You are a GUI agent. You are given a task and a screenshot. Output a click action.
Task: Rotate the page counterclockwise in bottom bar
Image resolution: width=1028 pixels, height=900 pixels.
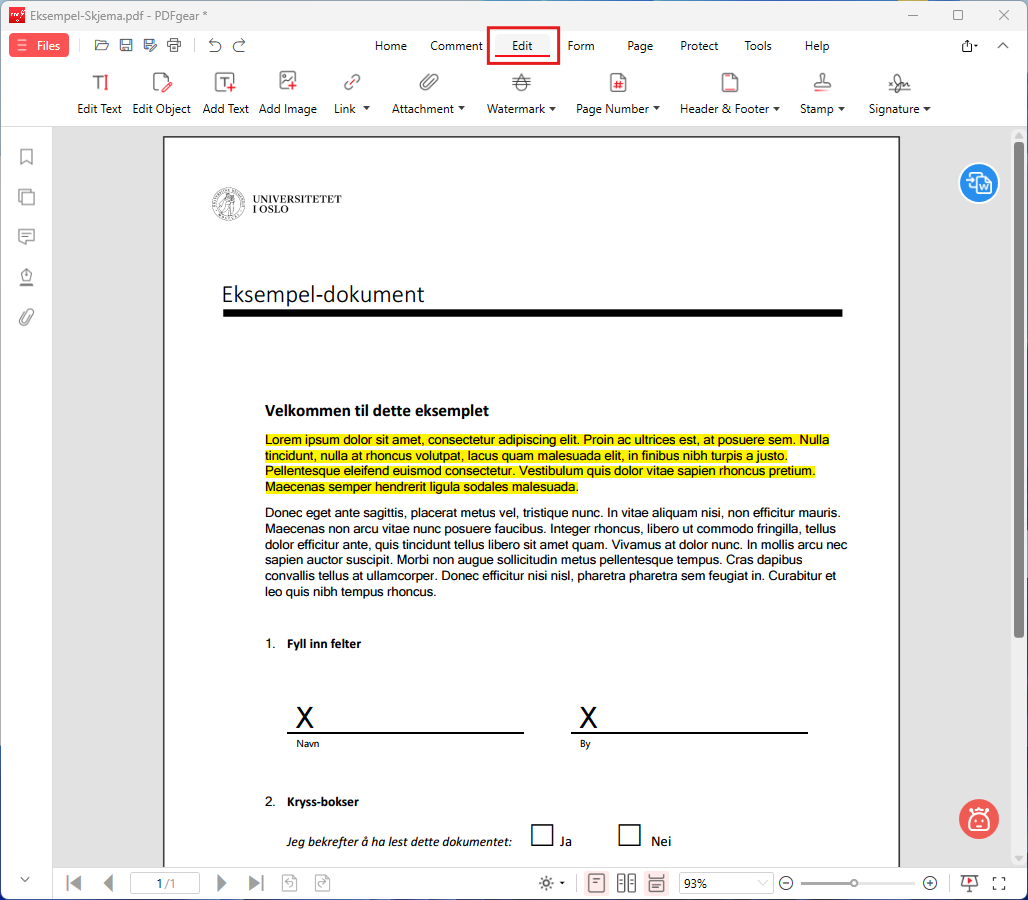[289, 883]
